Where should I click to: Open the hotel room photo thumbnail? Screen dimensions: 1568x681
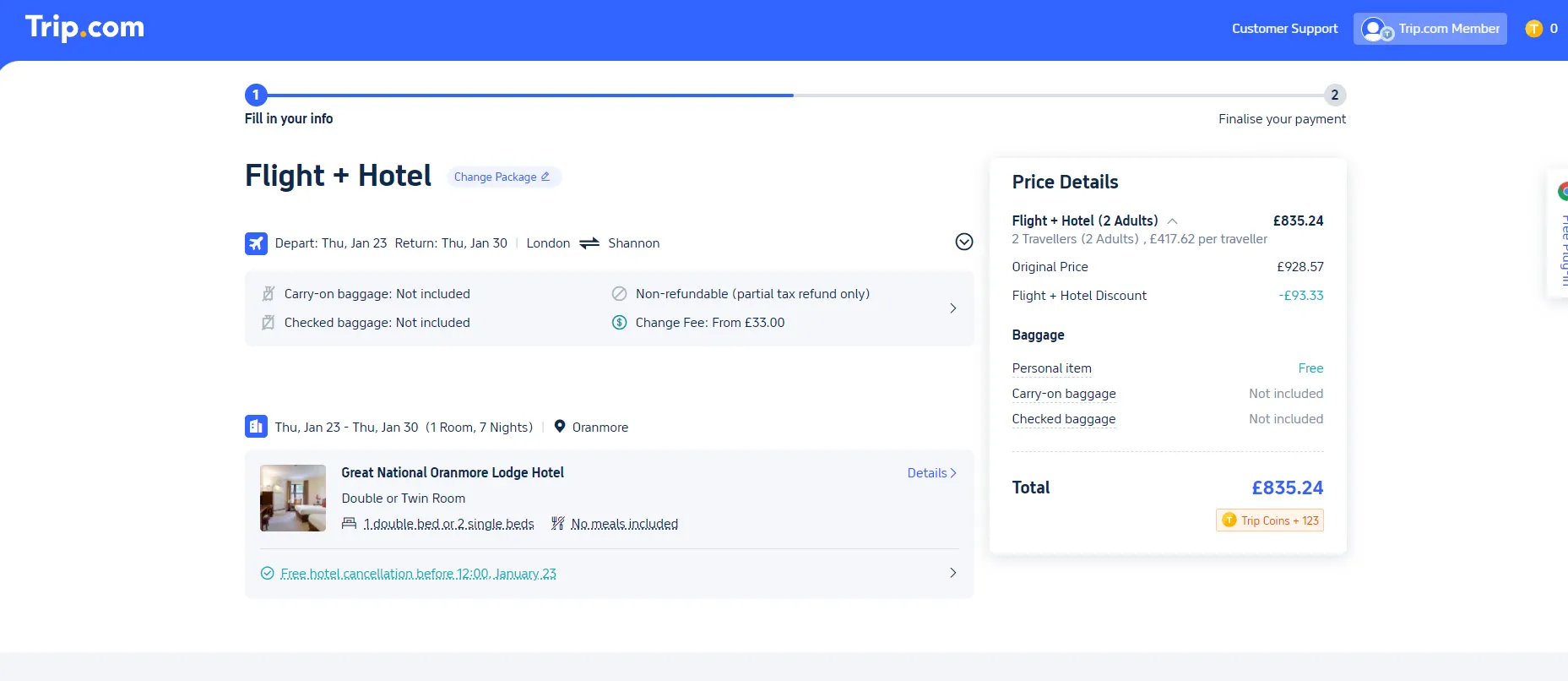(293, 498)
